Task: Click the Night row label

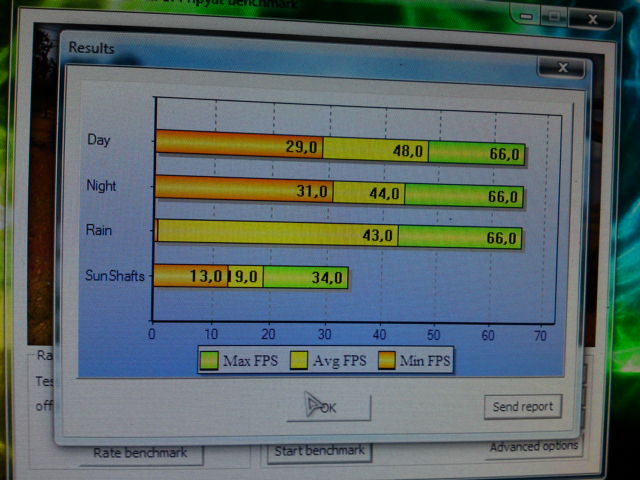Action: 101,186
